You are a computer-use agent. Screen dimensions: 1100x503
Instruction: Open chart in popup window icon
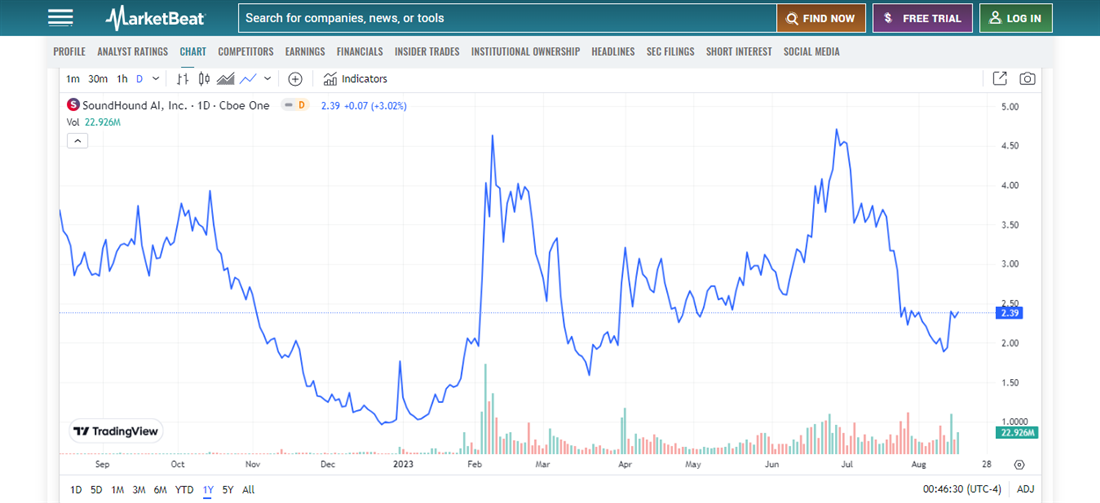point(999,79)
